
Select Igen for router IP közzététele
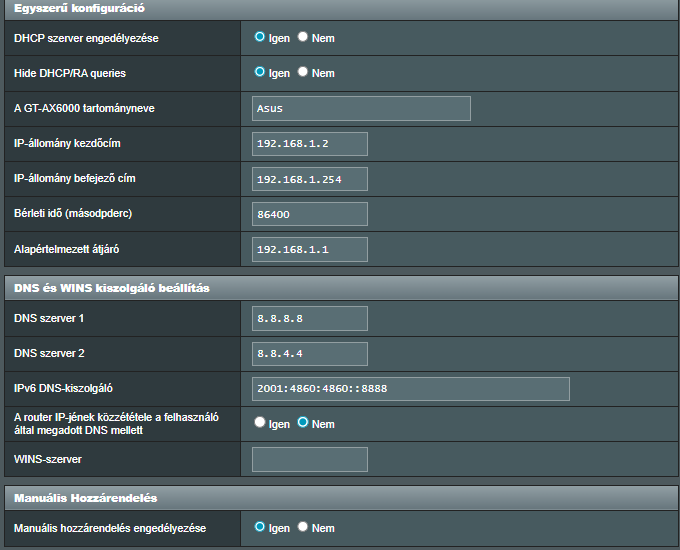coord(260,423)
